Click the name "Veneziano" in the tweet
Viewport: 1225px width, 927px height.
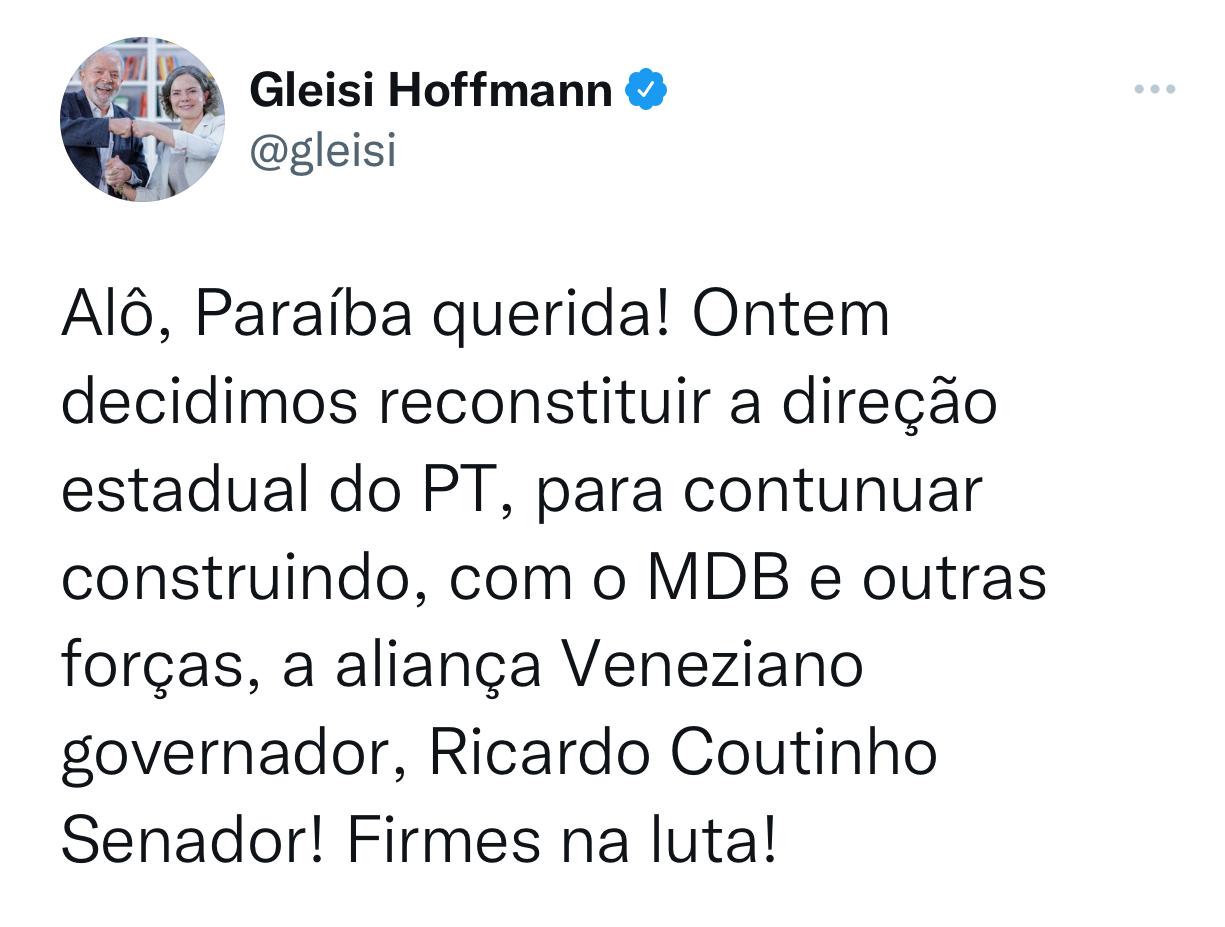pos(710,666)
